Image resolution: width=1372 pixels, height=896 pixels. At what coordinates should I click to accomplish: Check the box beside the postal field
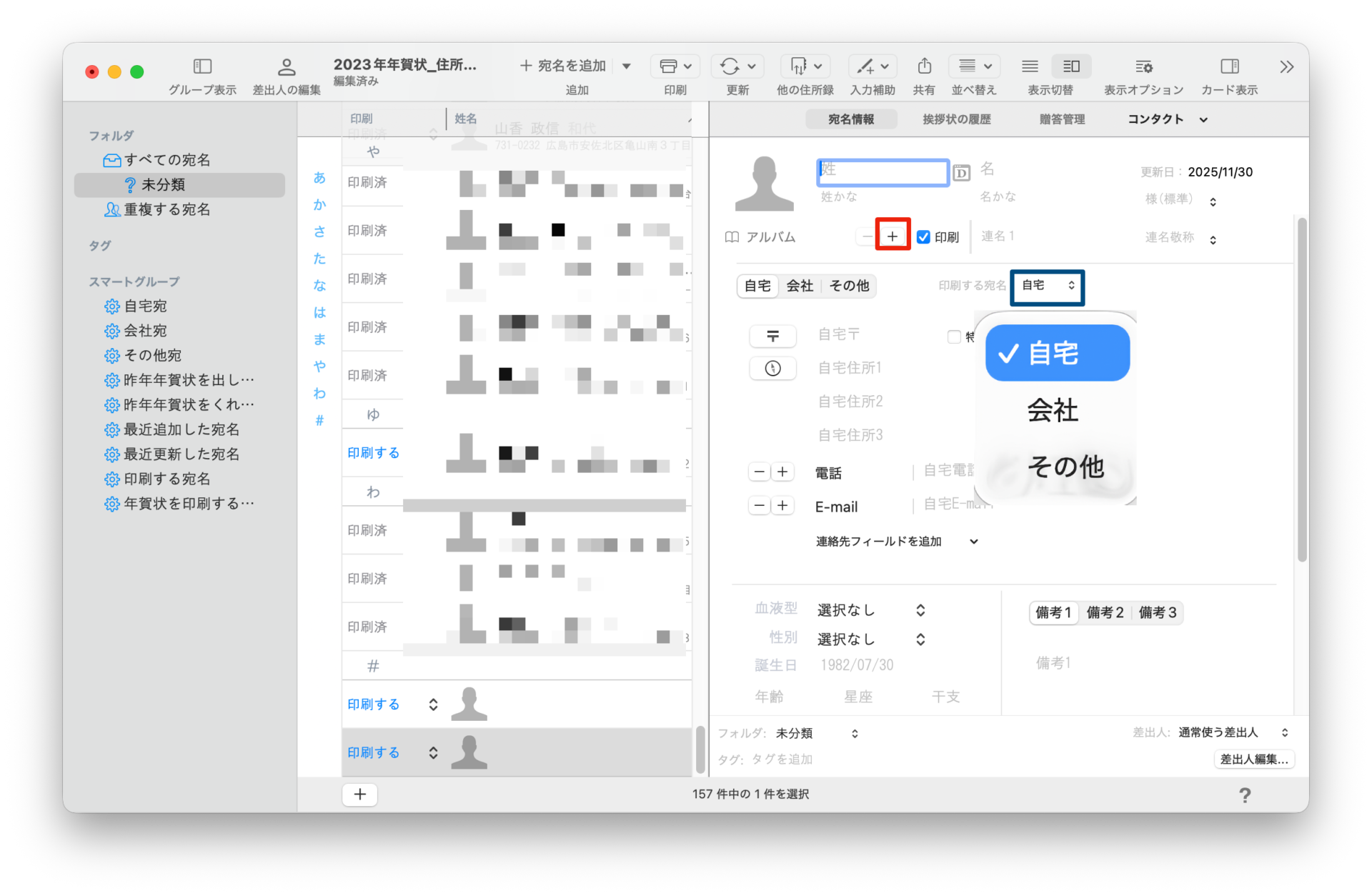click(x=953, y=337)
